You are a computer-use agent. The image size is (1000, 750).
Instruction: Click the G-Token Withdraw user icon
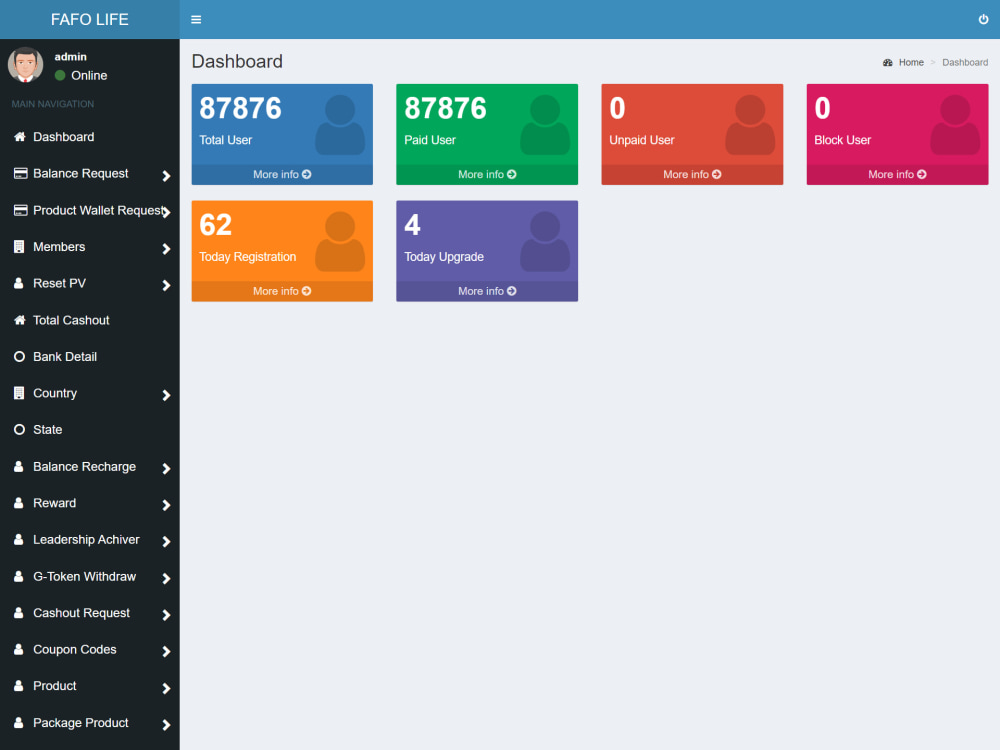pos(19,576)
